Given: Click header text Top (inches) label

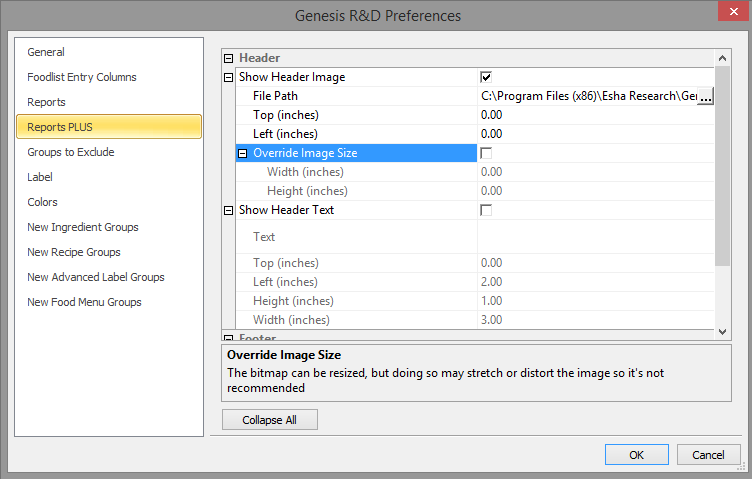Looking at the screenshot, I should [x=286, y=263].
